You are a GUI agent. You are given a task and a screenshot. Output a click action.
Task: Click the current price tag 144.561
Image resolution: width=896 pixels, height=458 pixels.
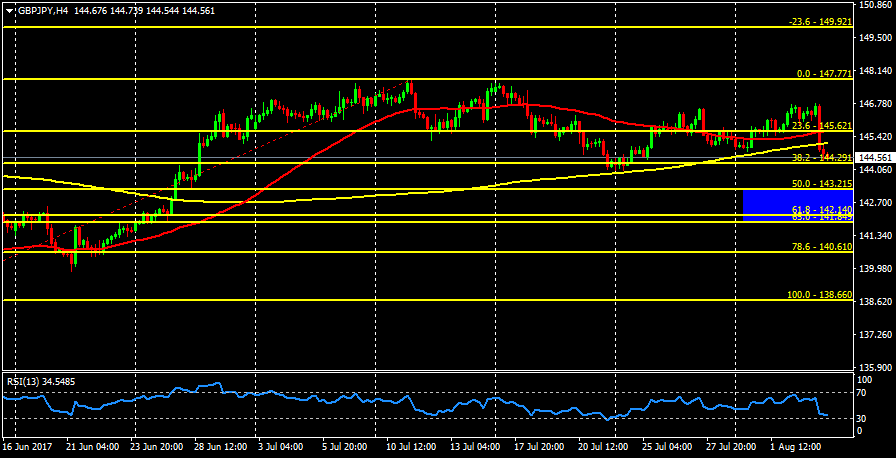click(874, 158)
